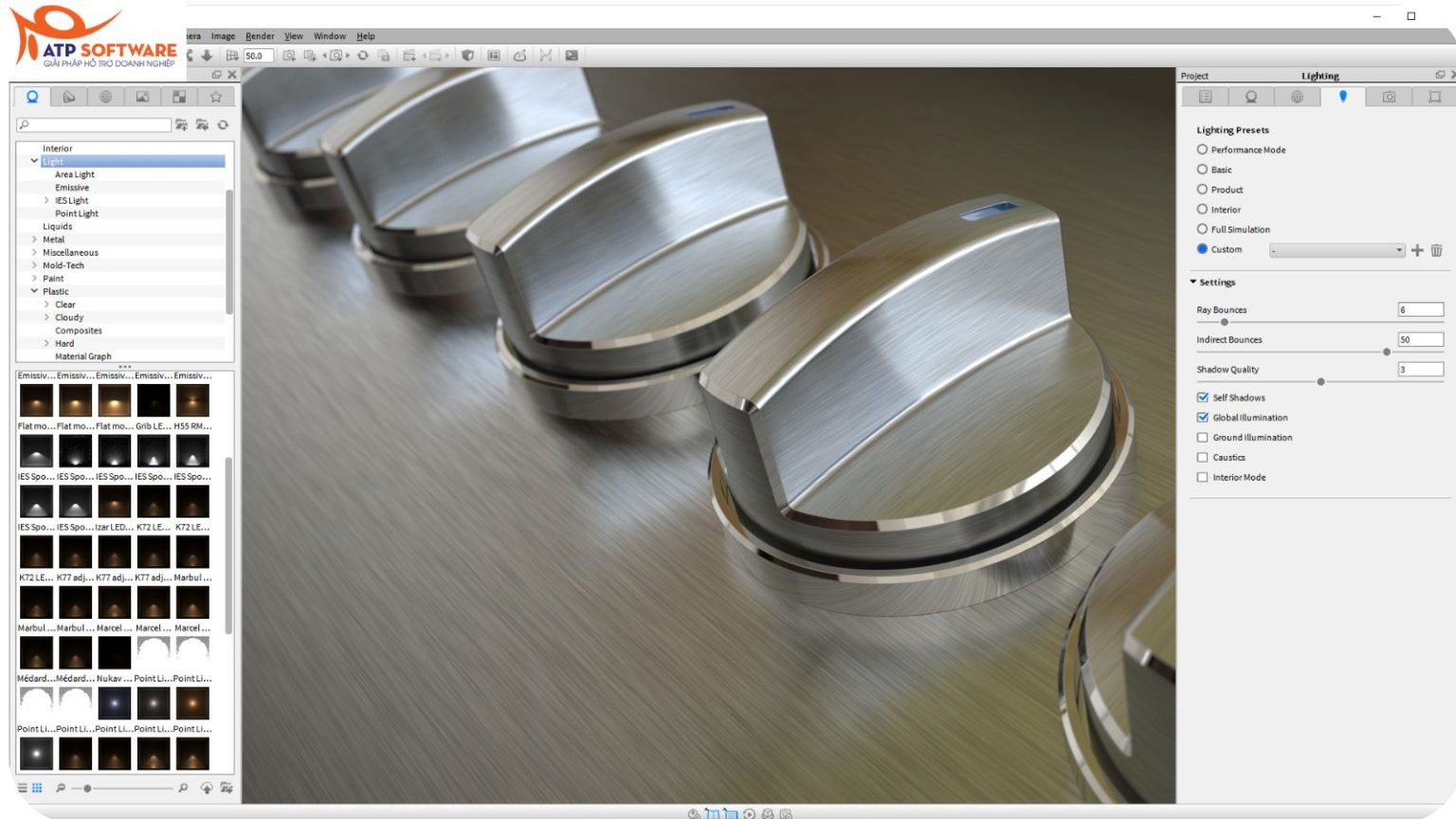The height and width of the screenshot is (819, 1456).
Task: Enable the Ground Illumination checkbox
Action: pyautogui.click(x=1203, y=437)
